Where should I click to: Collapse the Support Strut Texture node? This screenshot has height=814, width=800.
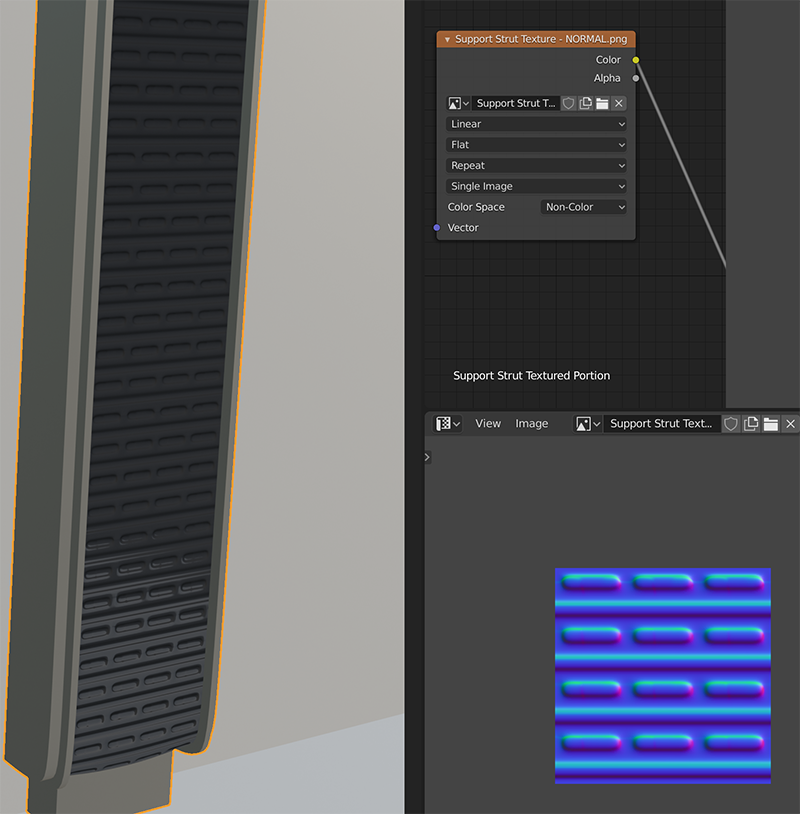click(447, 39)
